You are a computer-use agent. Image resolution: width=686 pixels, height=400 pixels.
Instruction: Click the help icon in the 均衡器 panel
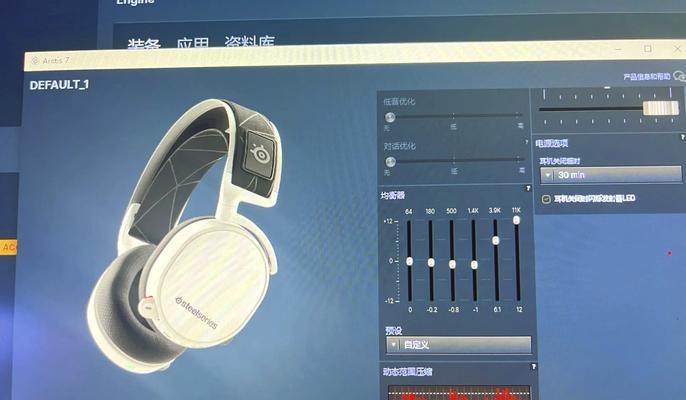pos(528,188)
